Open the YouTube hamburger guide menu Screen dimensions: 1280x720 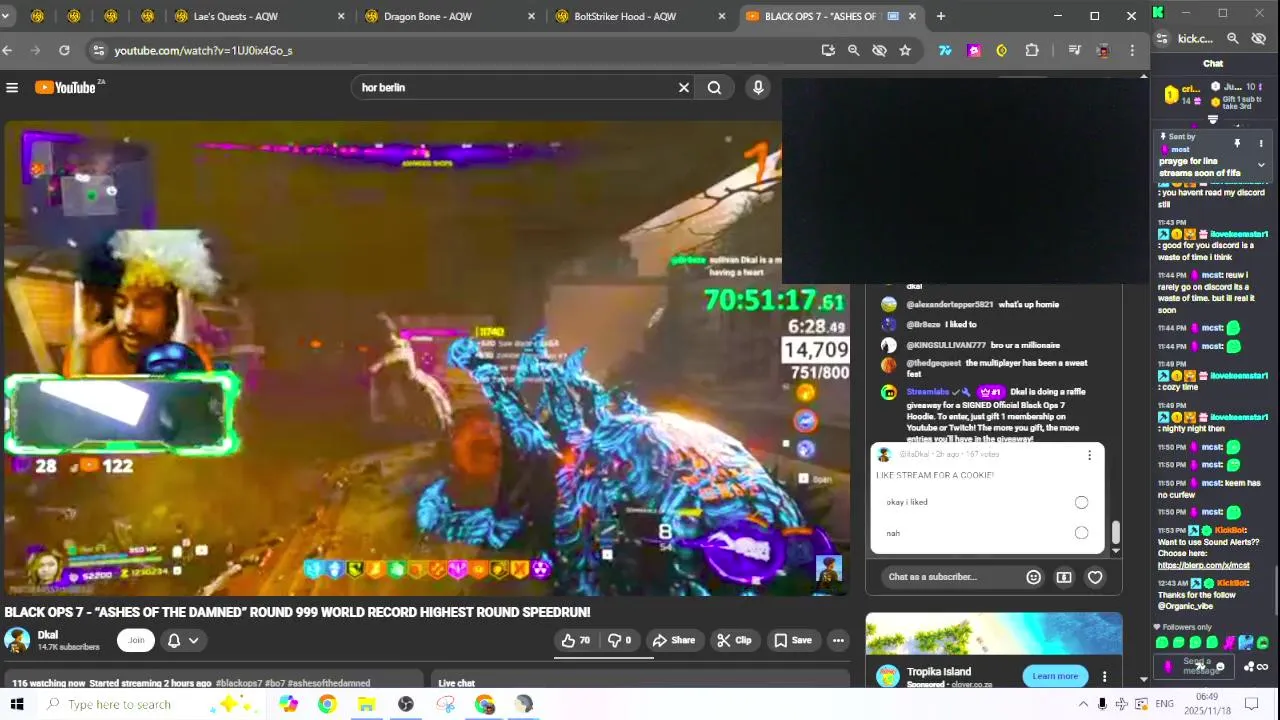[x=12, y=88]
